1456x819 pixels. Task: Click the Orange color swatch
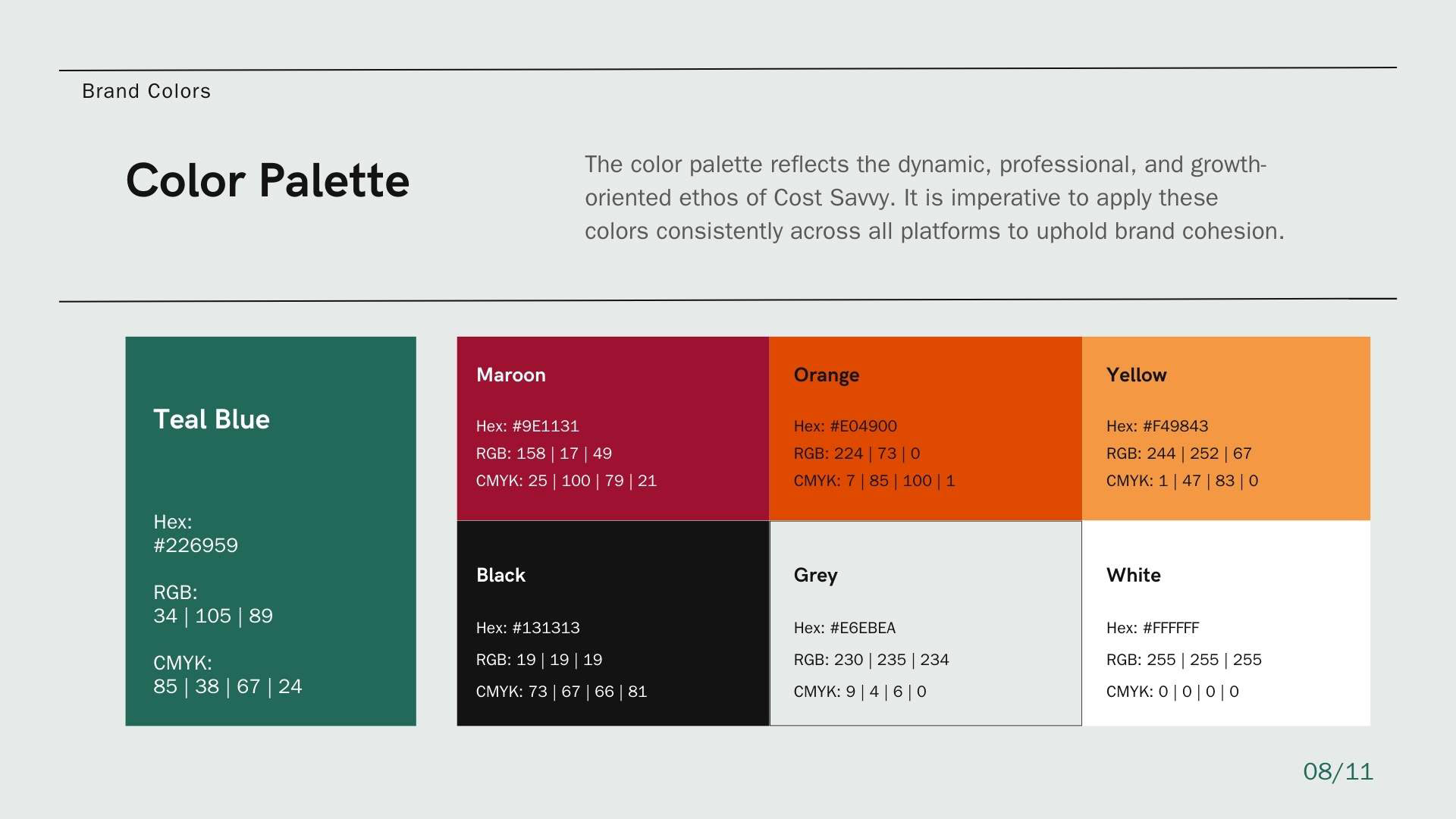(925, 428)
